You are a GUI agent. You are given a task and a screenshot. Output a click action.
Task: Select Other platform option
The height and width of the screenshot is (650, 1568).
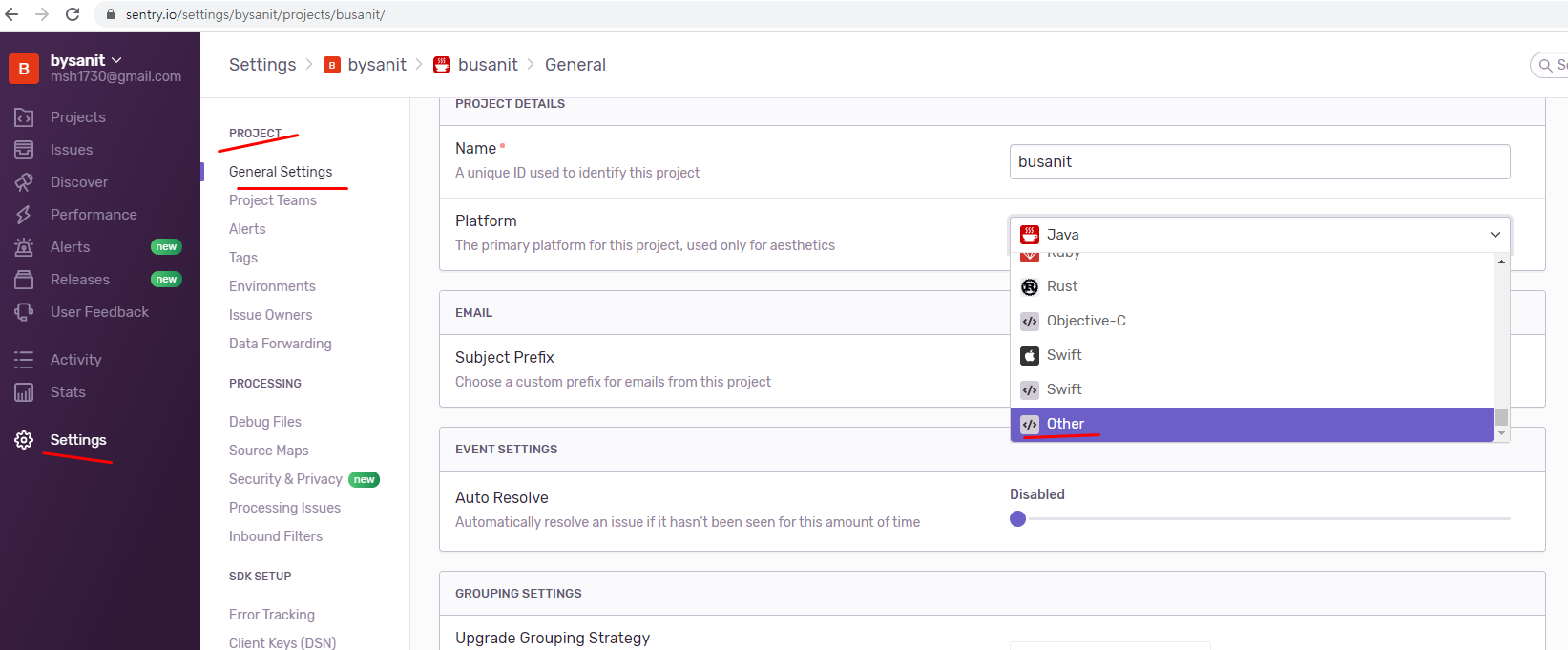[x=1251, y=424]
